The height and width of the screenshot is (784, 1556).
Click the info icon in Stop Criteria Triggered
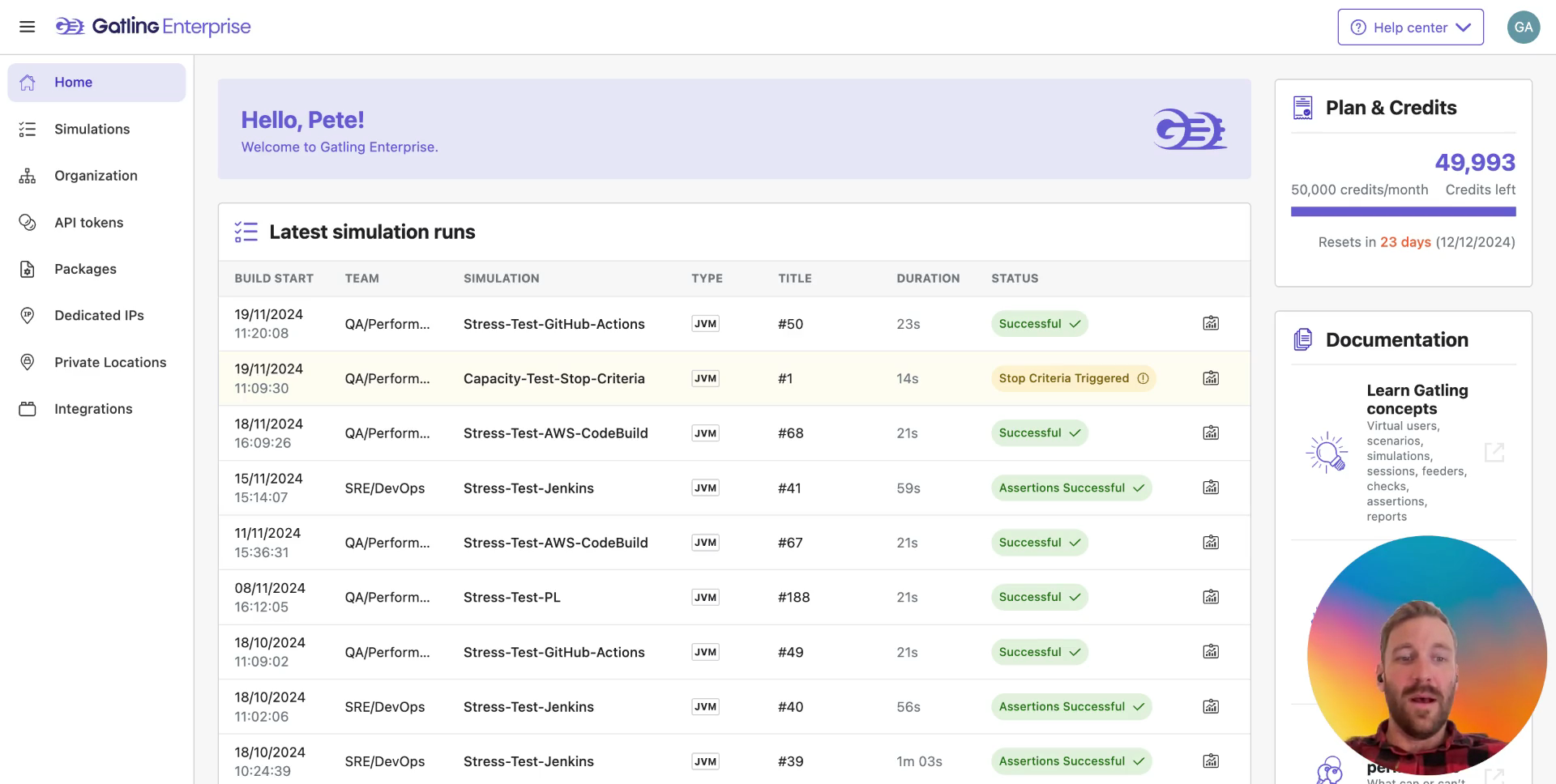click(x=1143, y=378)
